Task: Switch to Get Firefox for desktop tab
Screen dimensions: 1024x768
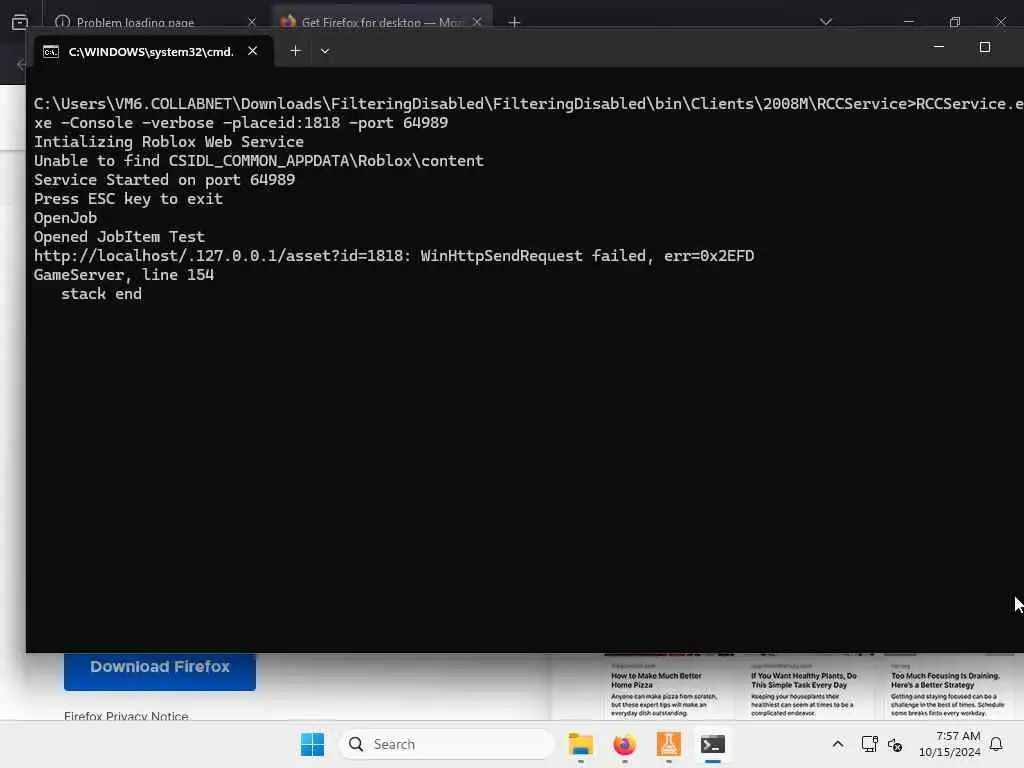Action: tap(381, 22)
